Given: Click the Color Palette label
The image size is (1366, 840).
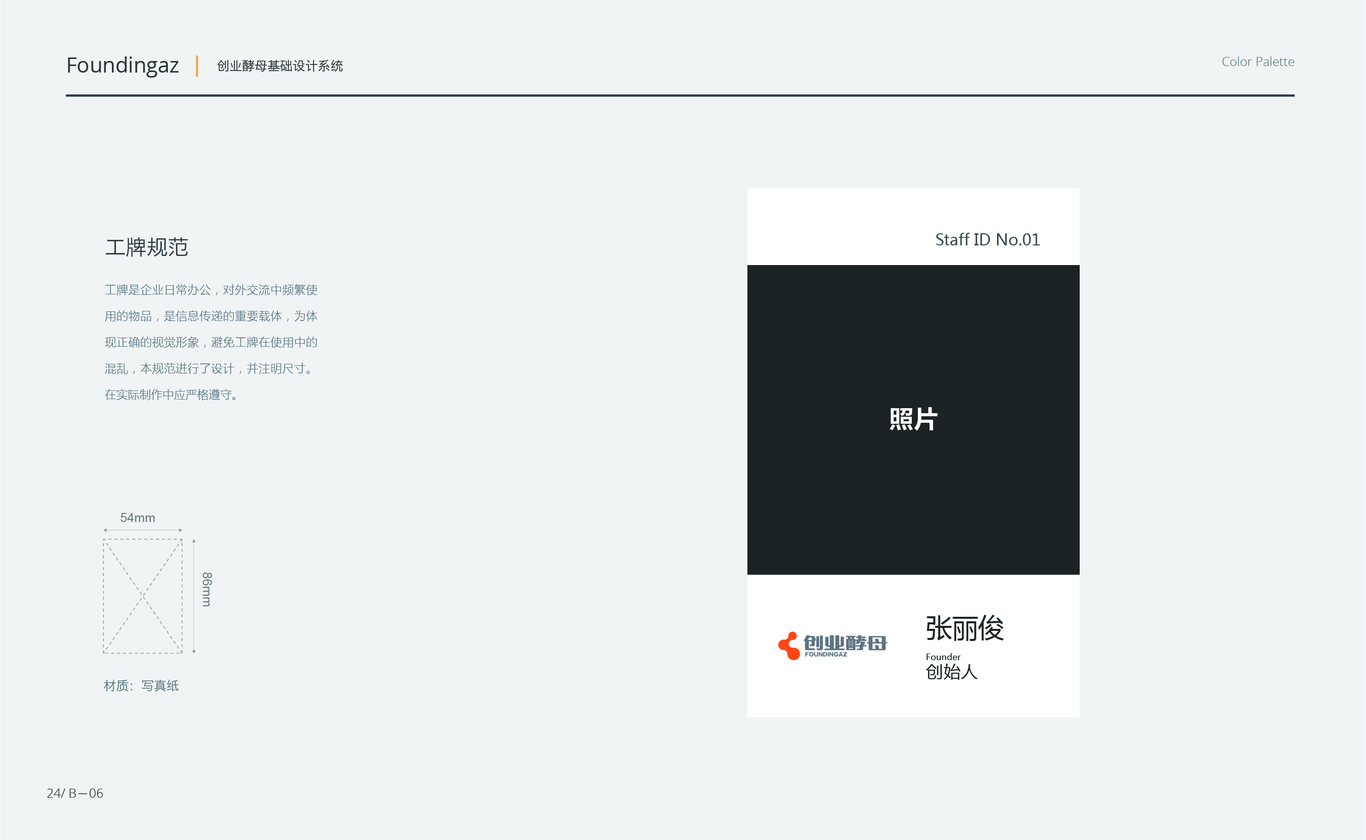Looking at the screenshot, I should (x=1258, y=62).
